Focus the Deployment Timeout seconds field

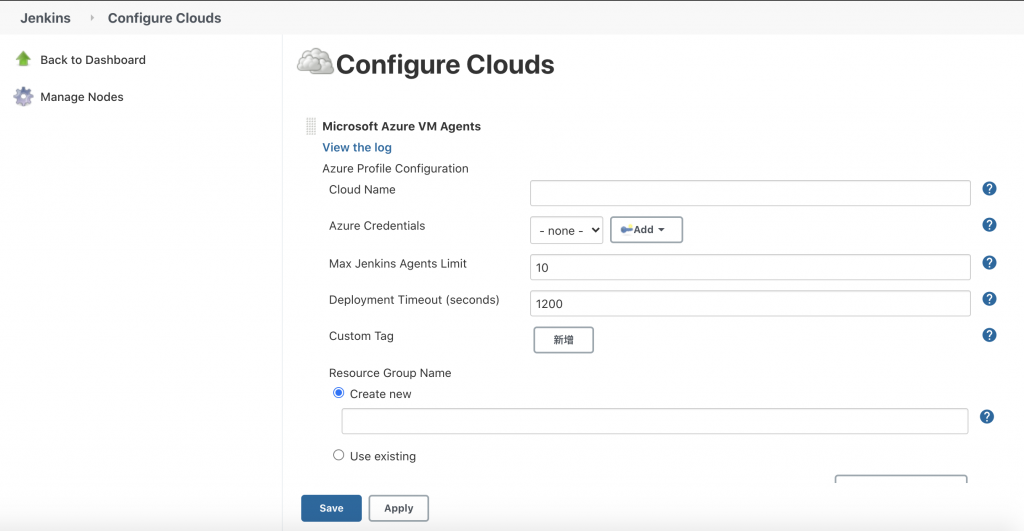[x=750, y=304]
